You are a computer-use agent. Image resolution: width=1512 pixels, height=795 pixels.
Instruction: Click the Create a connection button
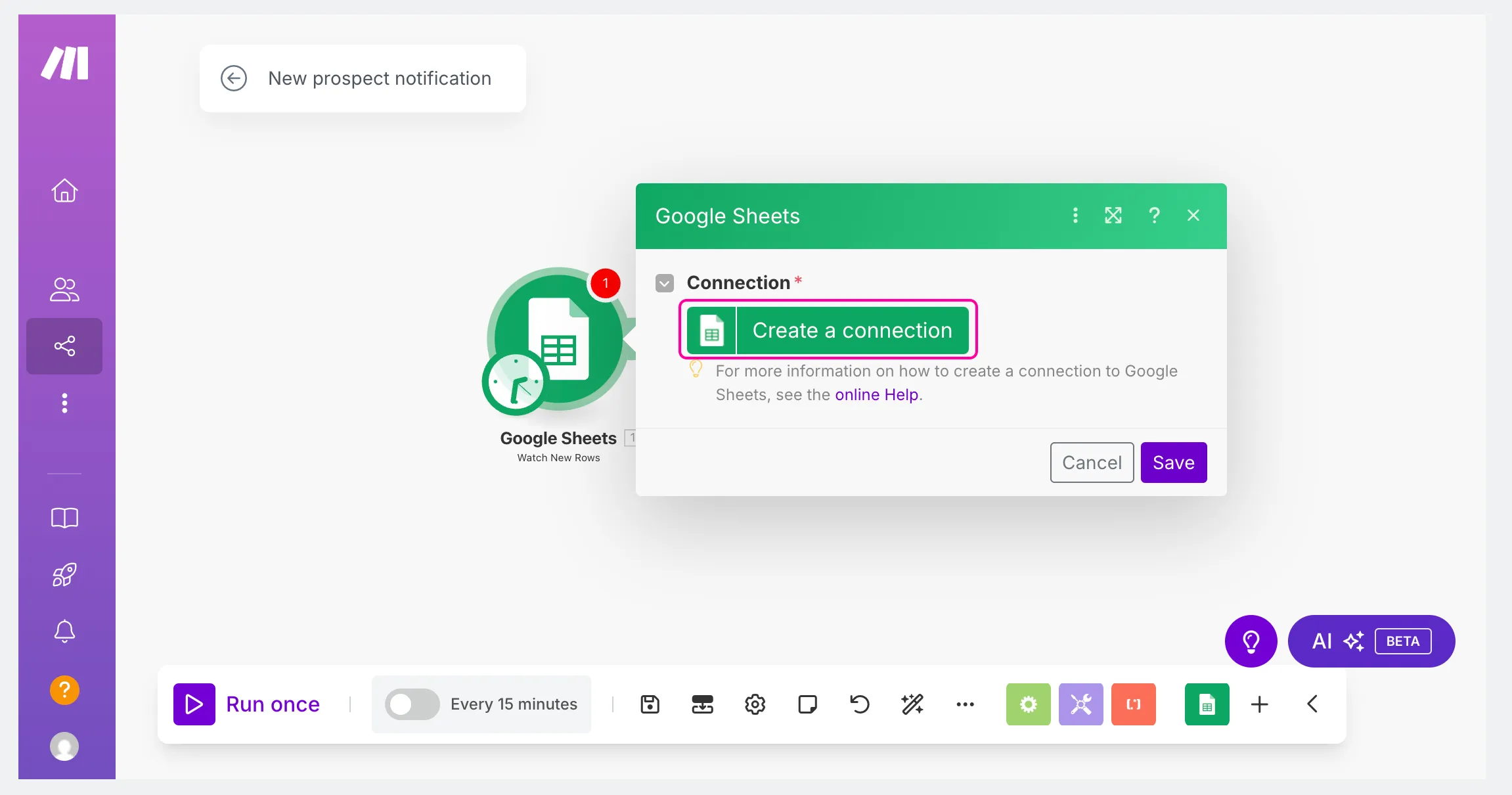point(828,330)
